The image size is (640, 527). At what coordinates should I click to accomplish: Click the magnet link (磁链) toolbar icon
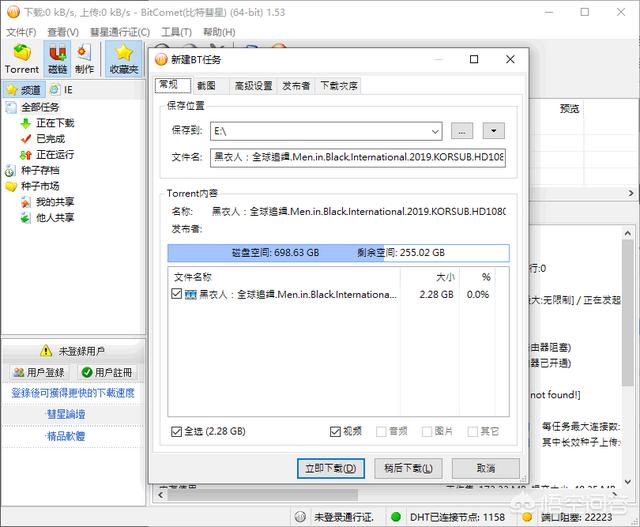point(58,58)
